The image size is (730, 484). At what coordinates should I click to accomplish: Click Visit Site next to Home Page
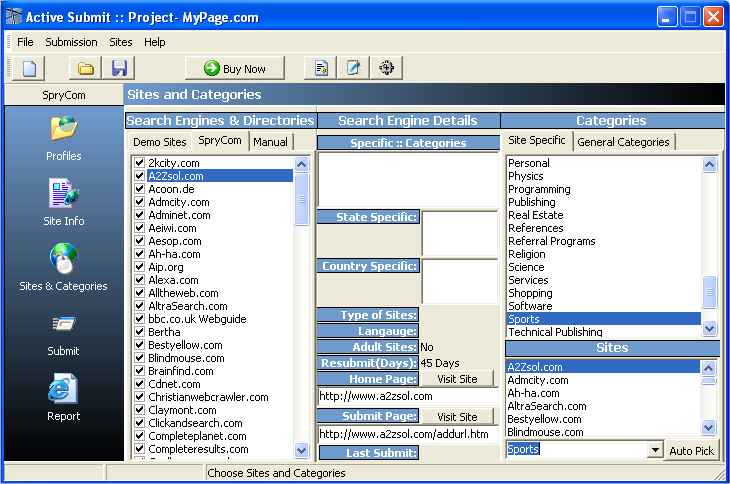click(457, 379)
